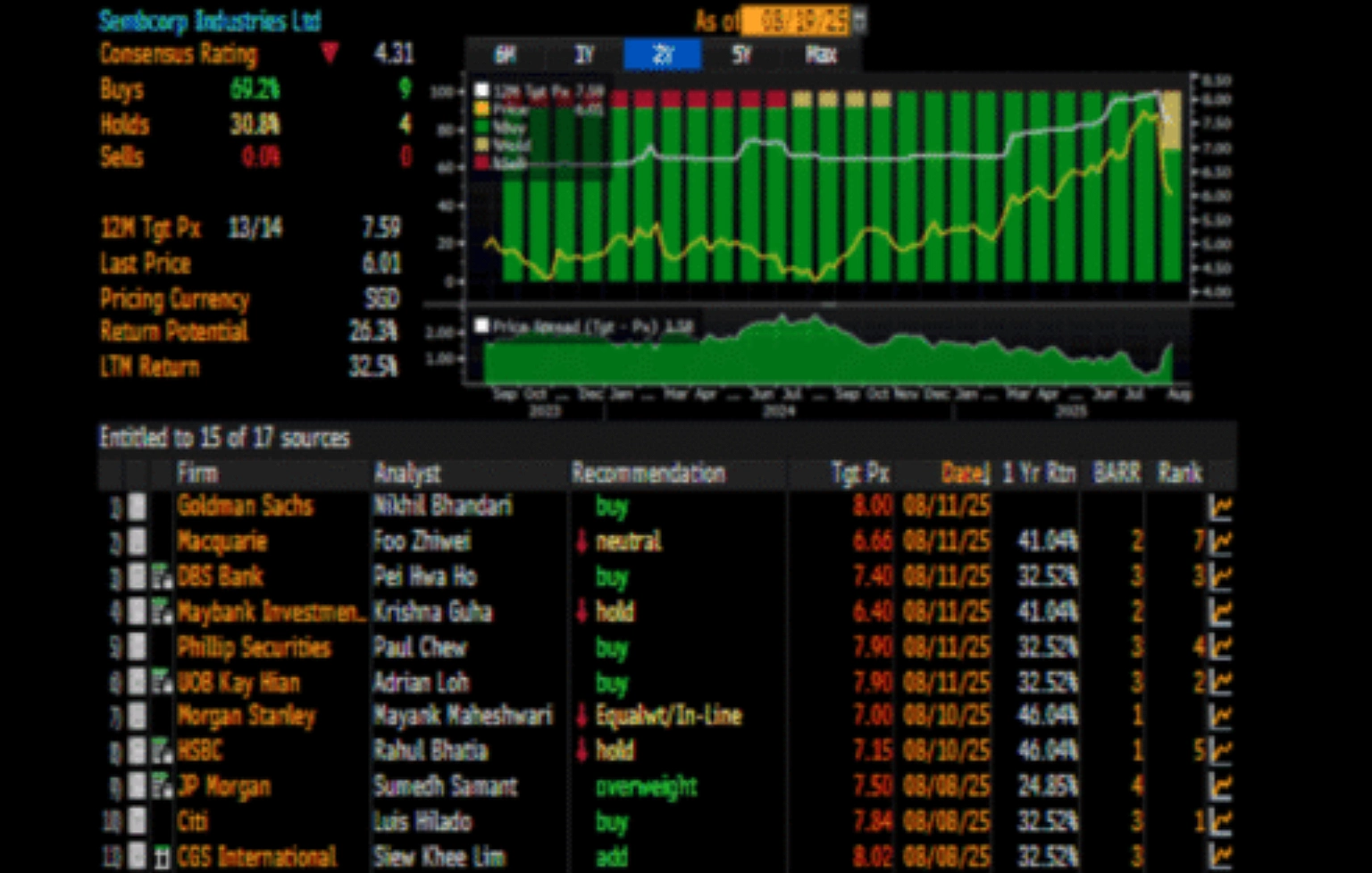Select the Holds 30.8% value
The image size is (1372, 873).
(x=255, y=124)
